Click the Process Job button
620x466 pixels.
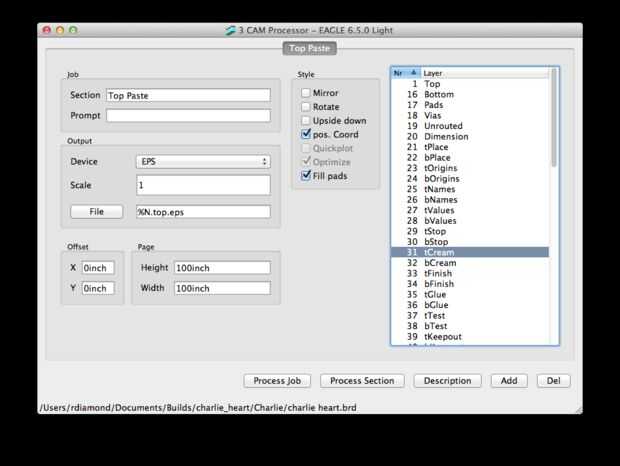tap(277, 381)
